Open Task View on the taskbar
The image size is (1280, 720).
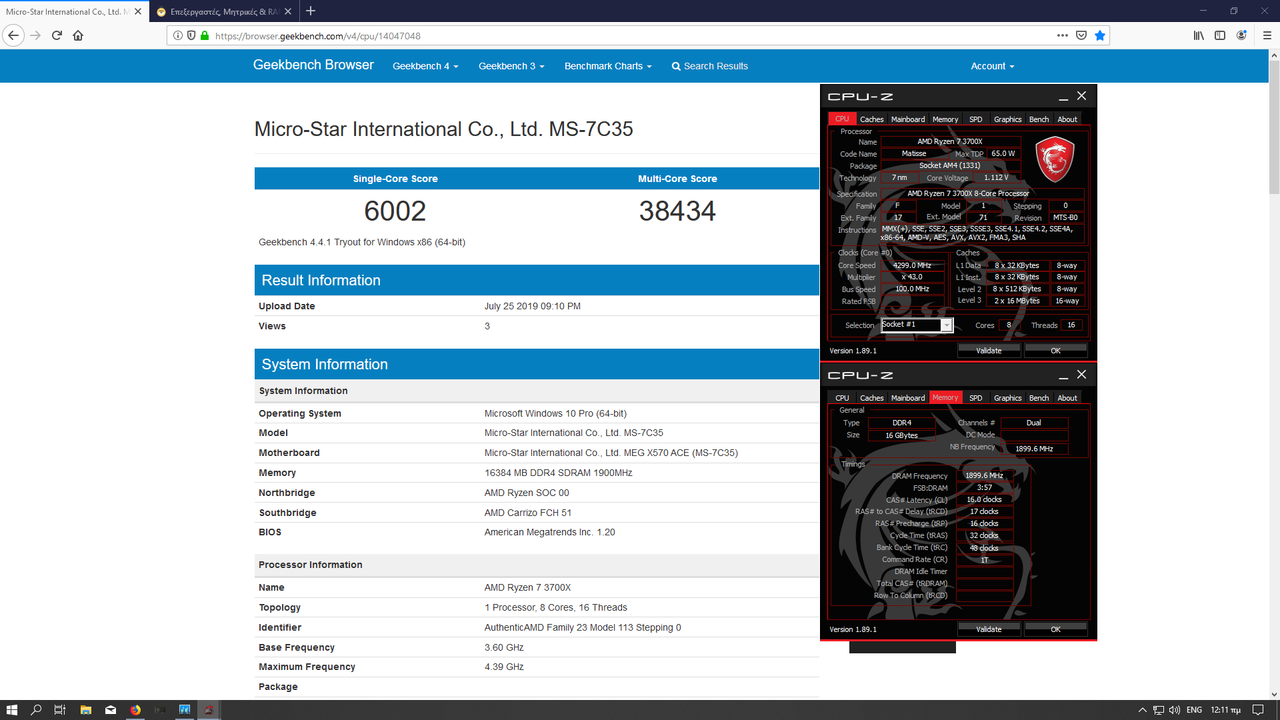point(60,710)
